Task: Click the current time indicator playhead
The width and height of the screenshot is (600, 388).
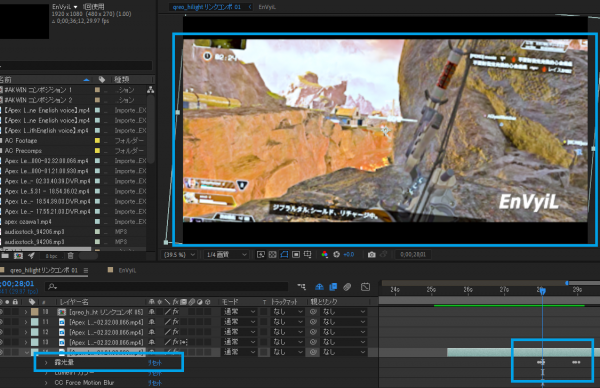Action: pyautogui.click(x=543, y=291)
